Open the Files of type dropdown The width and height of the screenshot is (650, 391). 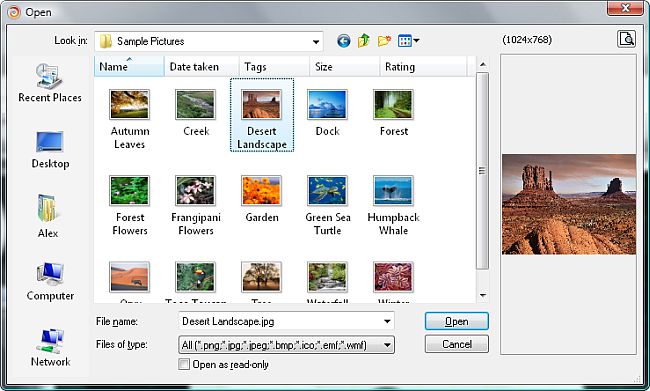coord(286,345)
